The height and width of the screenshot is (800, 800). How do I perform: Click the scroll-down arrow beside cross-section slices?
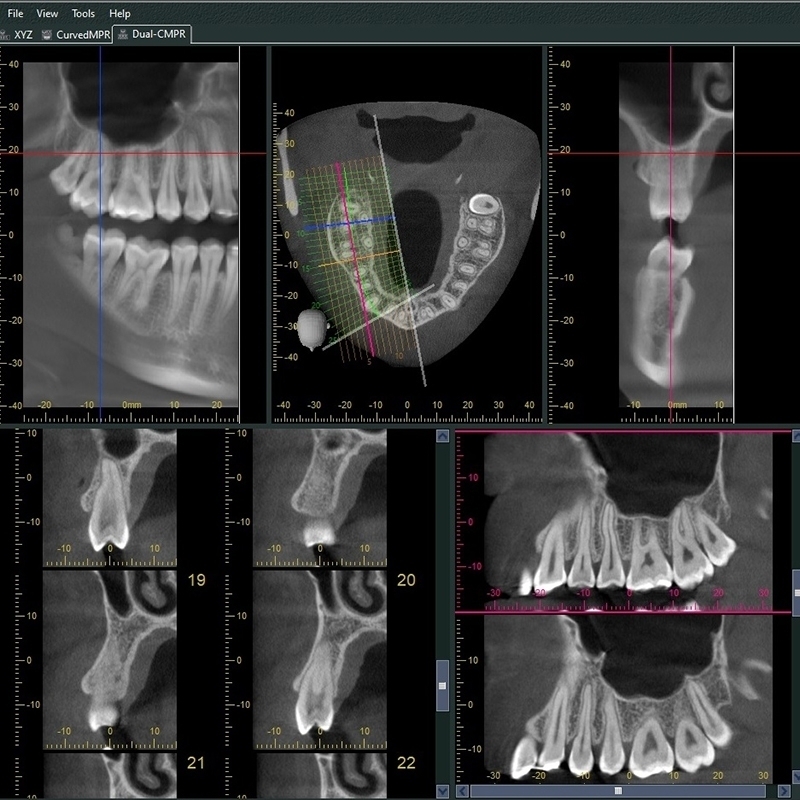coord(442,791)
